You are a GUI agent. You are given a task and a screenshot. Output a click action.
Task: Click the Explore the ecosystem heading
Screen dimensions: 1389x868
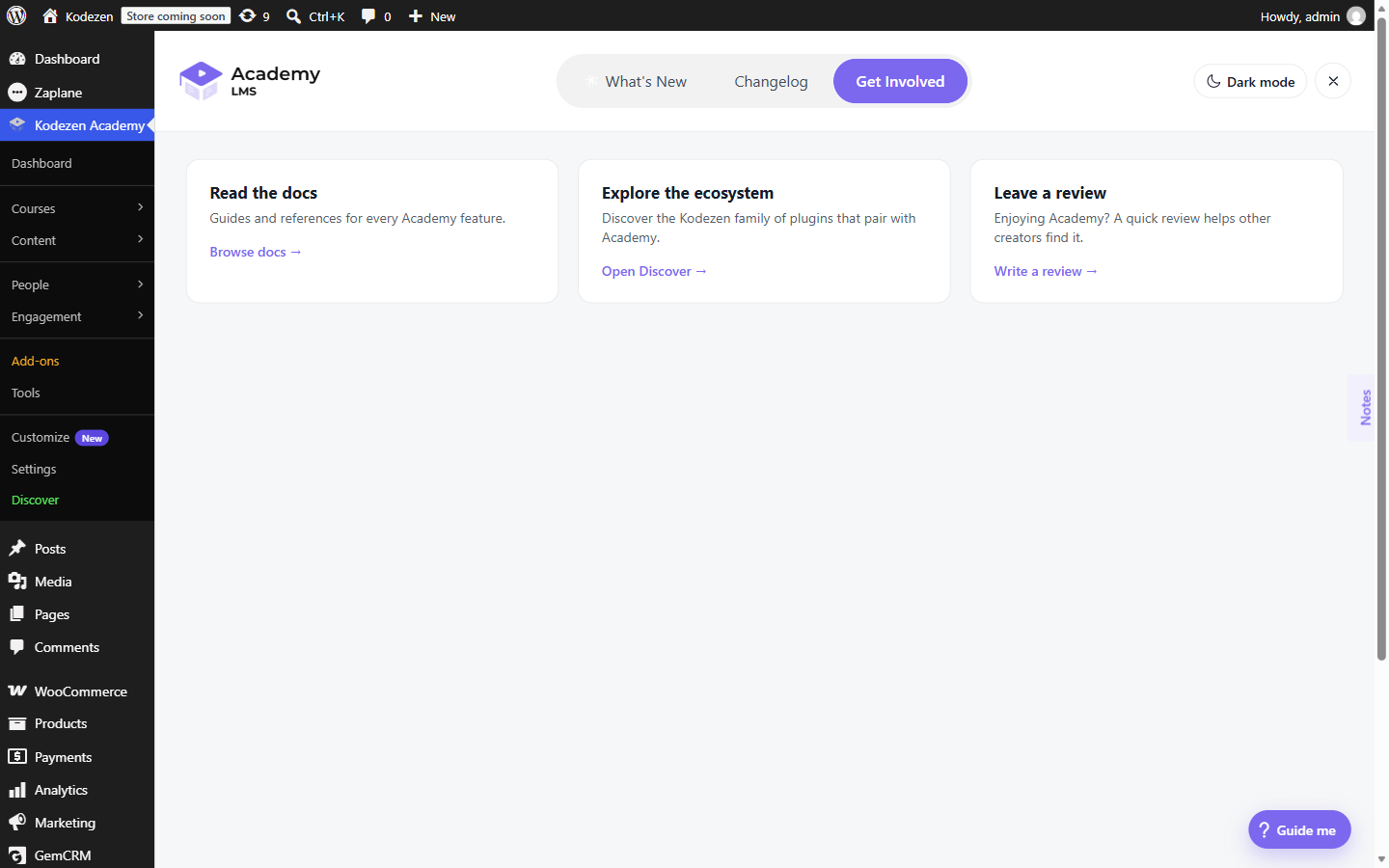688,193
